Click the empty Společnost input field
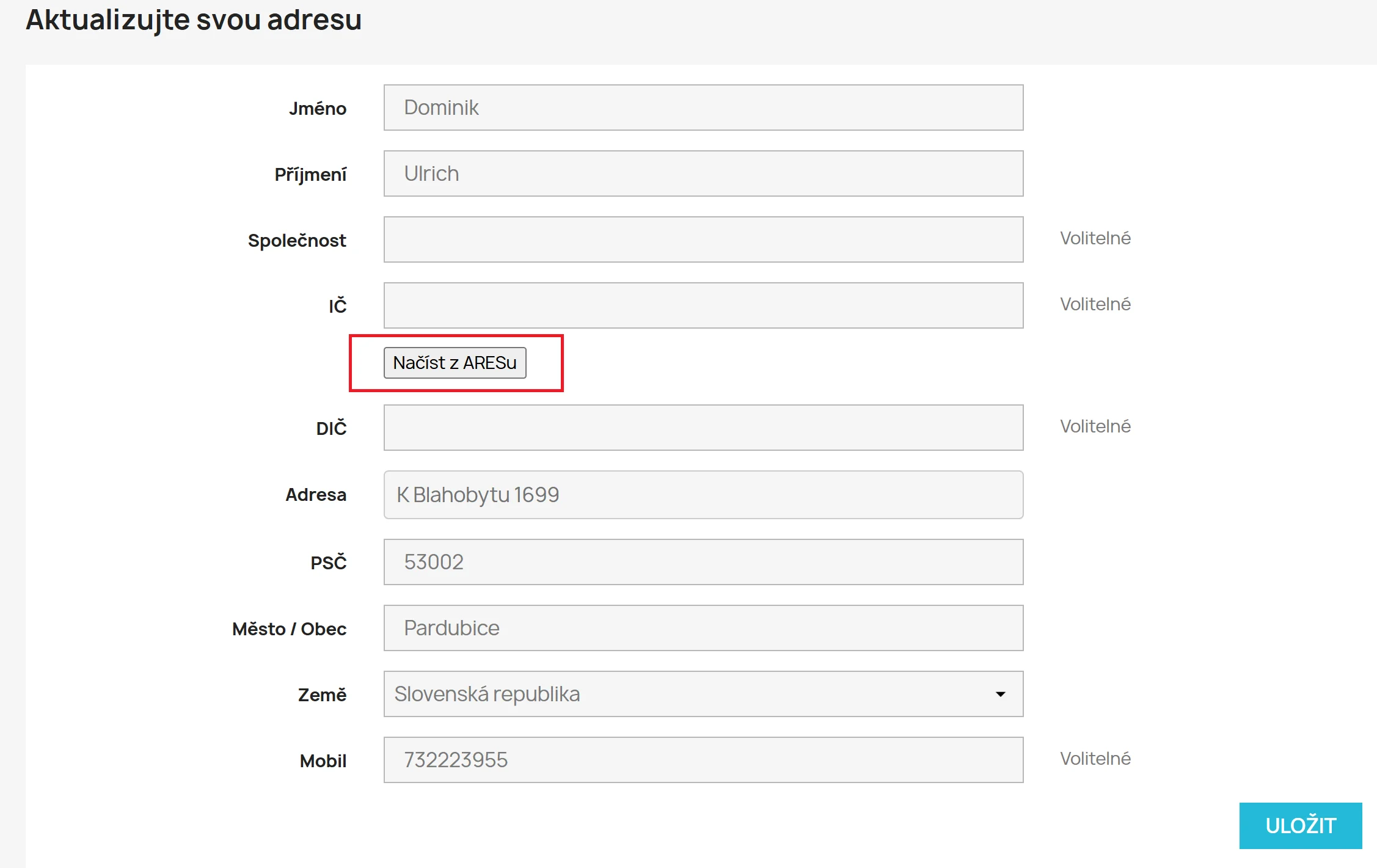 click(x=703, y=239)
